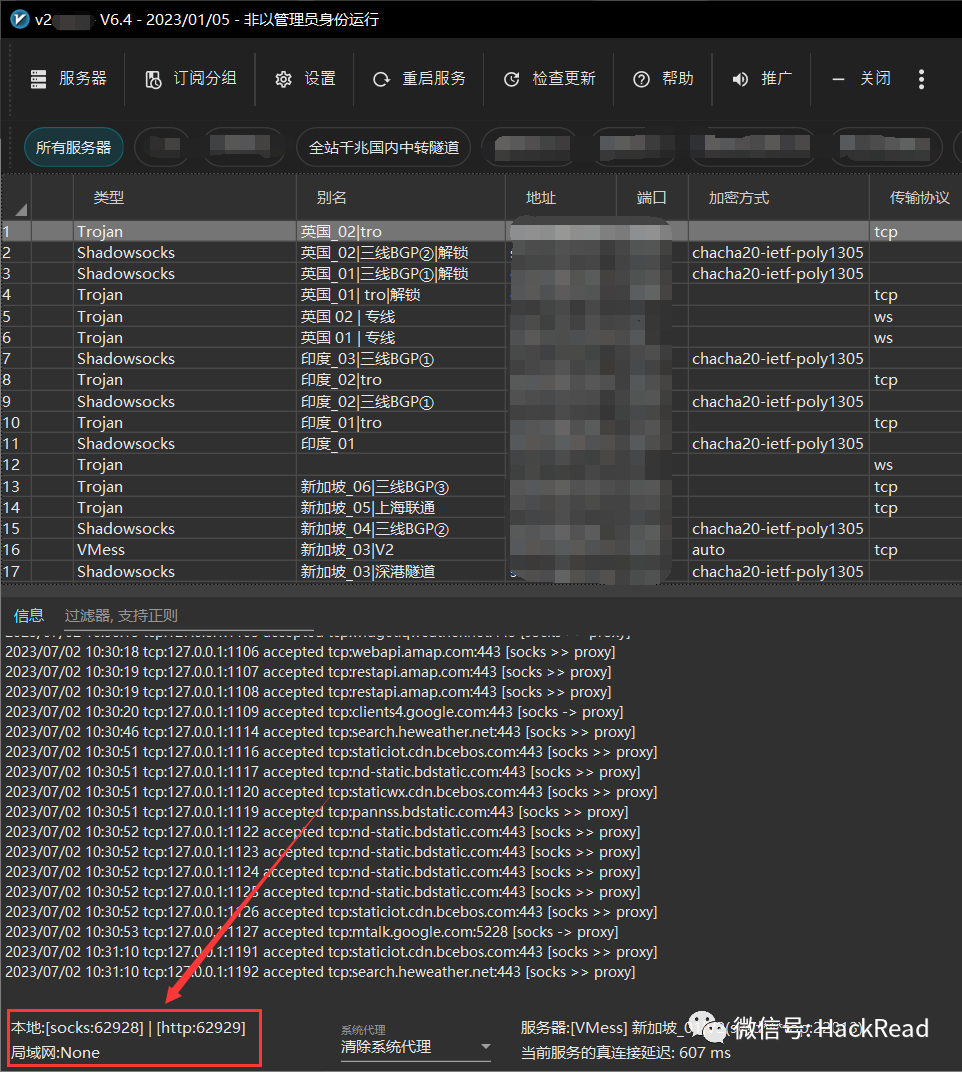Image resolution: width=962 pixels, height=1072 pixels.
Task: Focus the 过滤器, 支持正则 filter field
Action: pyautogui.click(x=189, y=616)
